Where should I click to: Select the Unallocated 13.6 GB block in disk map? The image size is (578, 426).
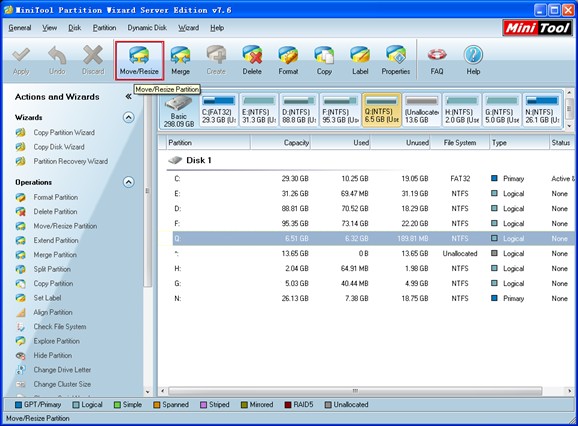pos(422,110)
